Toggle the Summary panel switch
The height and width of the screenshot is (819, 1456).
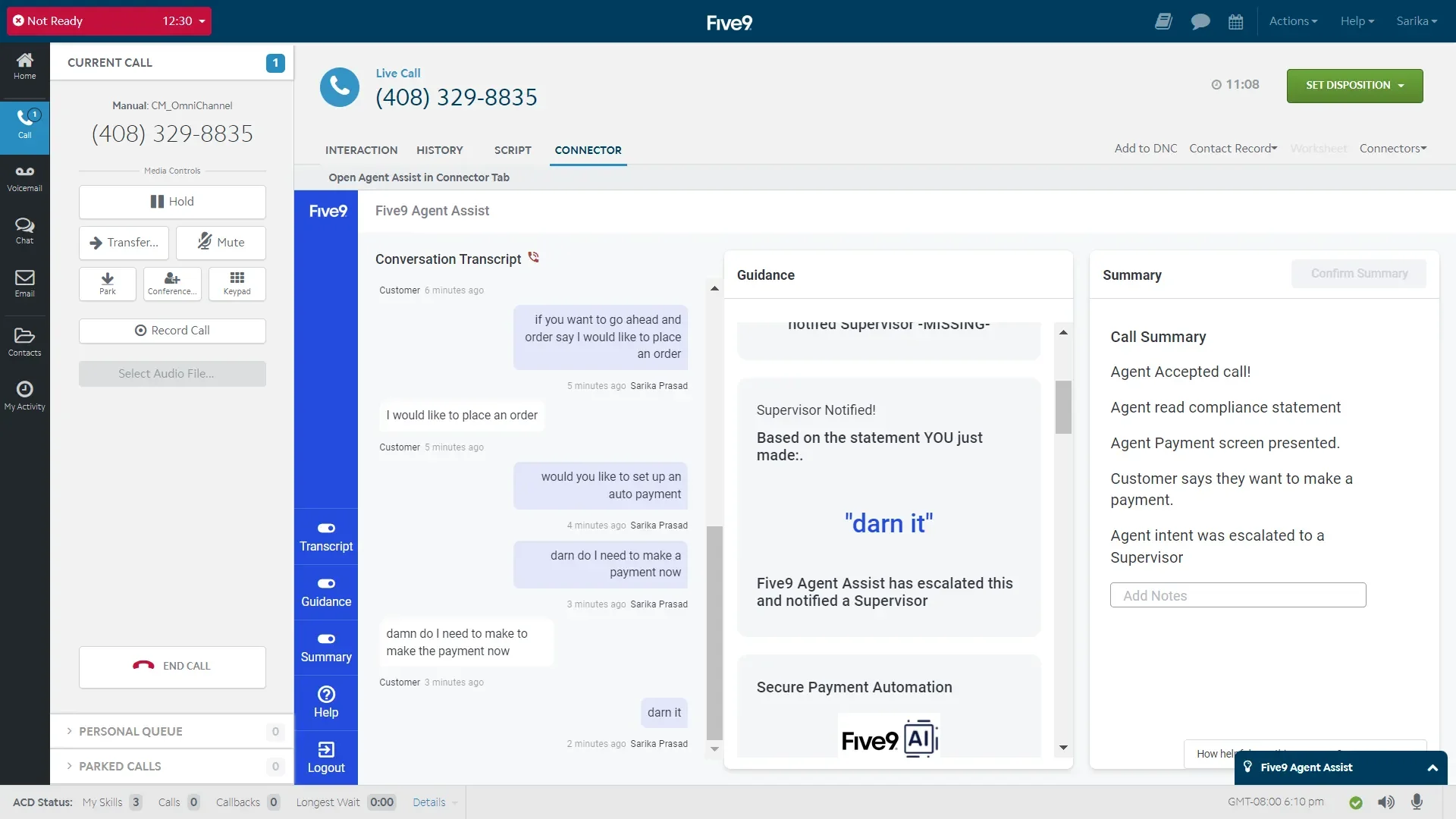326,639
